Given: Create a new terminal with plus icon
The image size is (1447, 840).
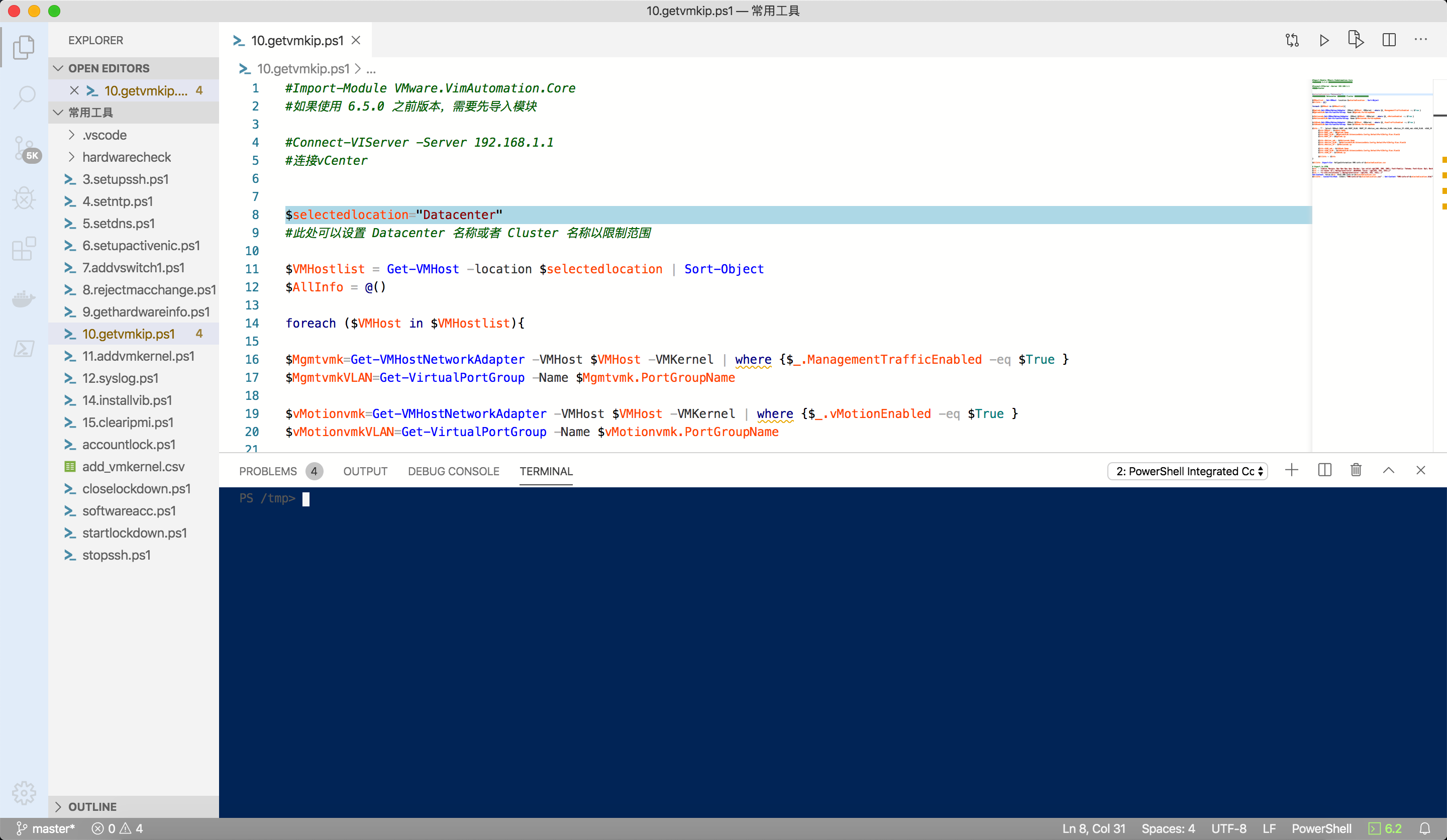Looking at the screenshot, I should (x=1291, y=470).
